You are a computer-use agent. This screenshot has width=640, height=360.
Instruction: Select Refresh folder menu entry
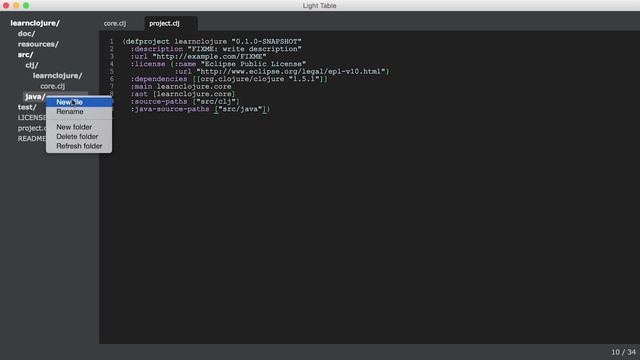point(79,146)
